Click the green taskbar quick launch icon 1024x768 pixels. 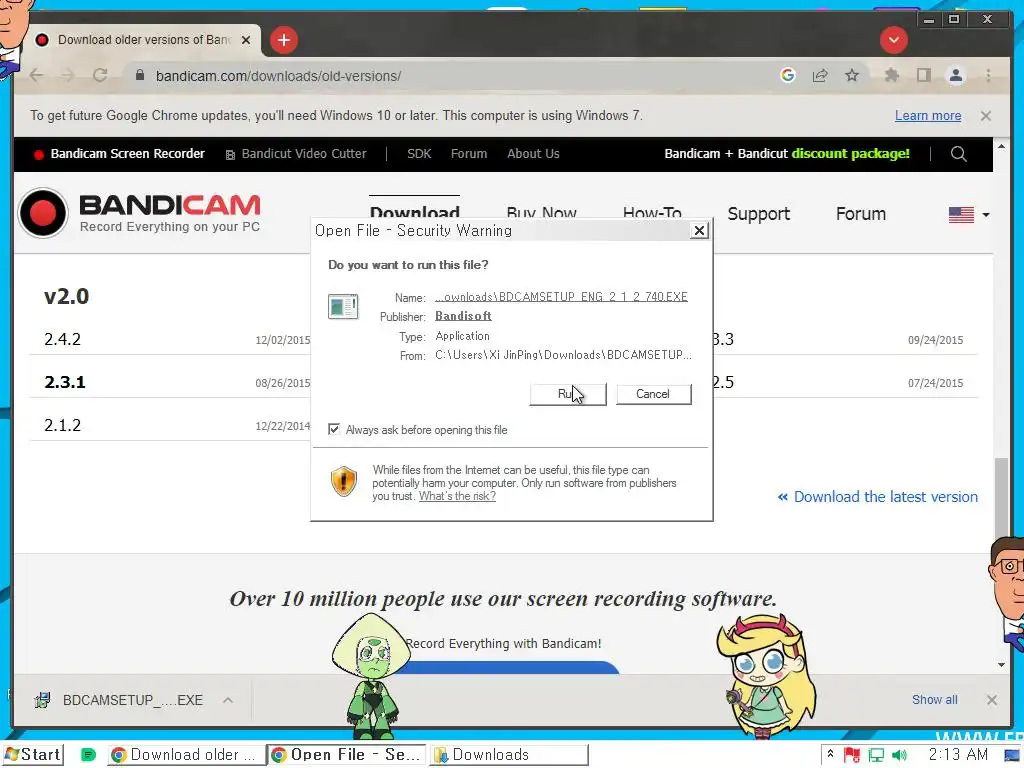tap(88, 755)
